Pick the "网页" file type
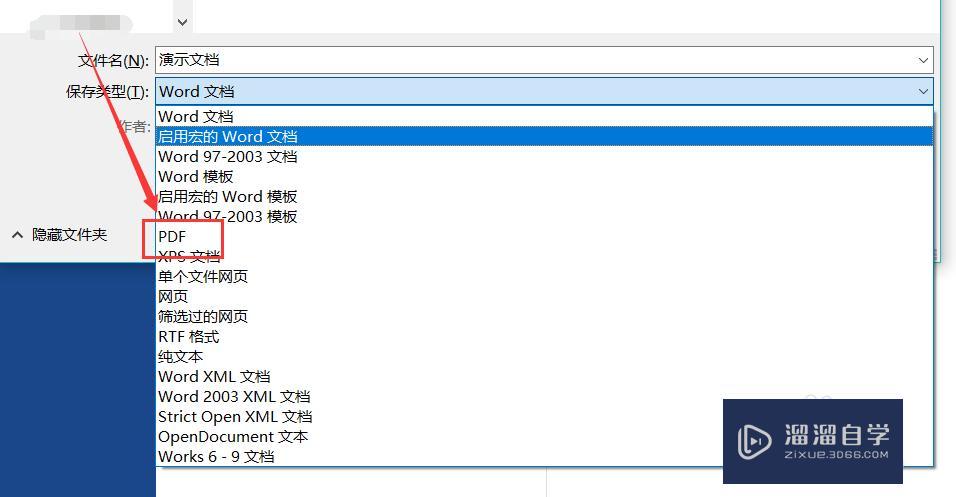Image resolution: width=956 pixels, height=497 pixels. pyautogui.click(x=544, y=297)
